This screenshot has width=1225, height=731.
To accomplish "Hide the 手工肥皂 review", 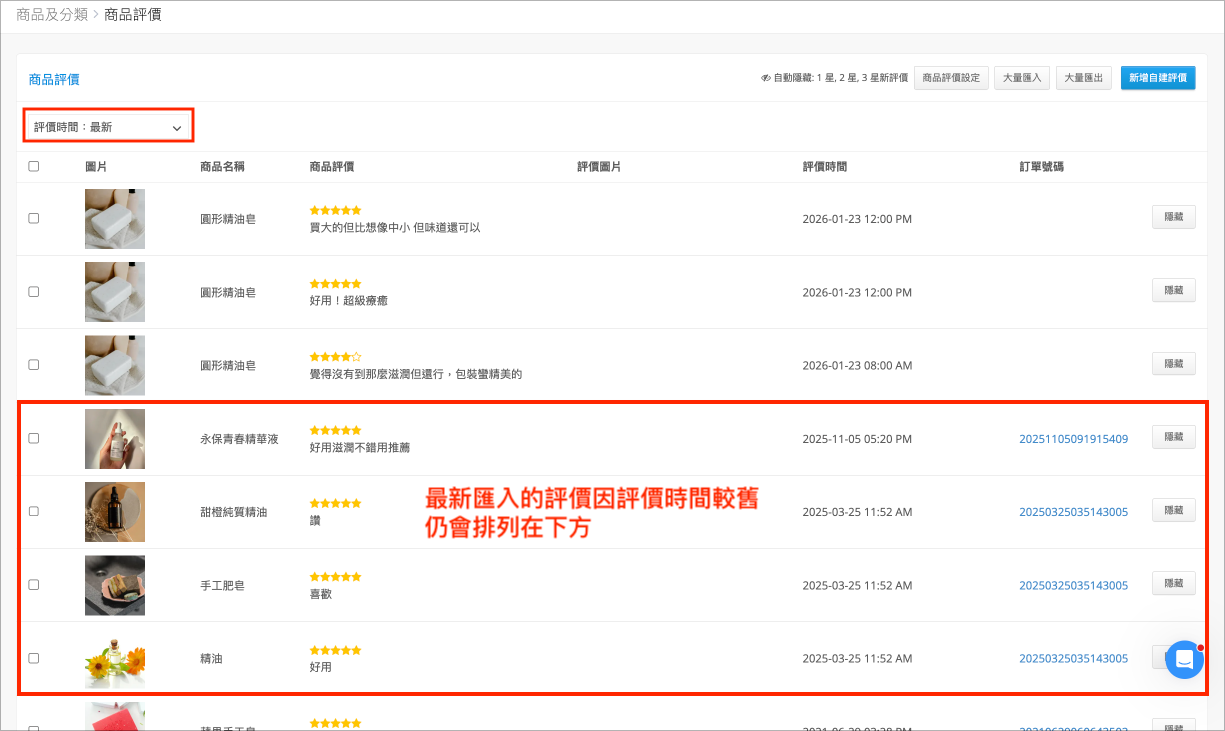I will [1174, 583].
